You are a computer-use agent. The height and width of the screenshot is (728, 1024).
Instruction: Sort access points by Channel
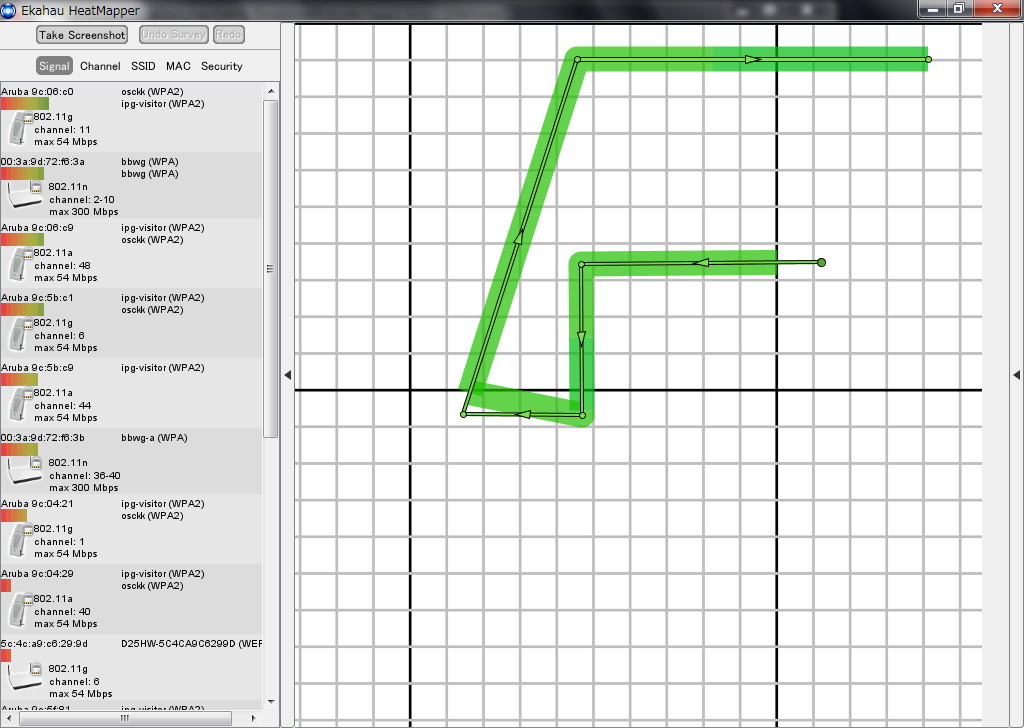tap(100, 66)
